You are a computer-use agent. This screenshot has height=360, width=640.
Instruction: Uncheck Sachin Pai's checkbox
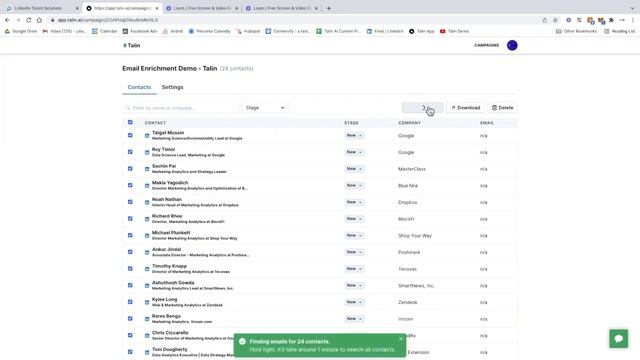point(130,169)
